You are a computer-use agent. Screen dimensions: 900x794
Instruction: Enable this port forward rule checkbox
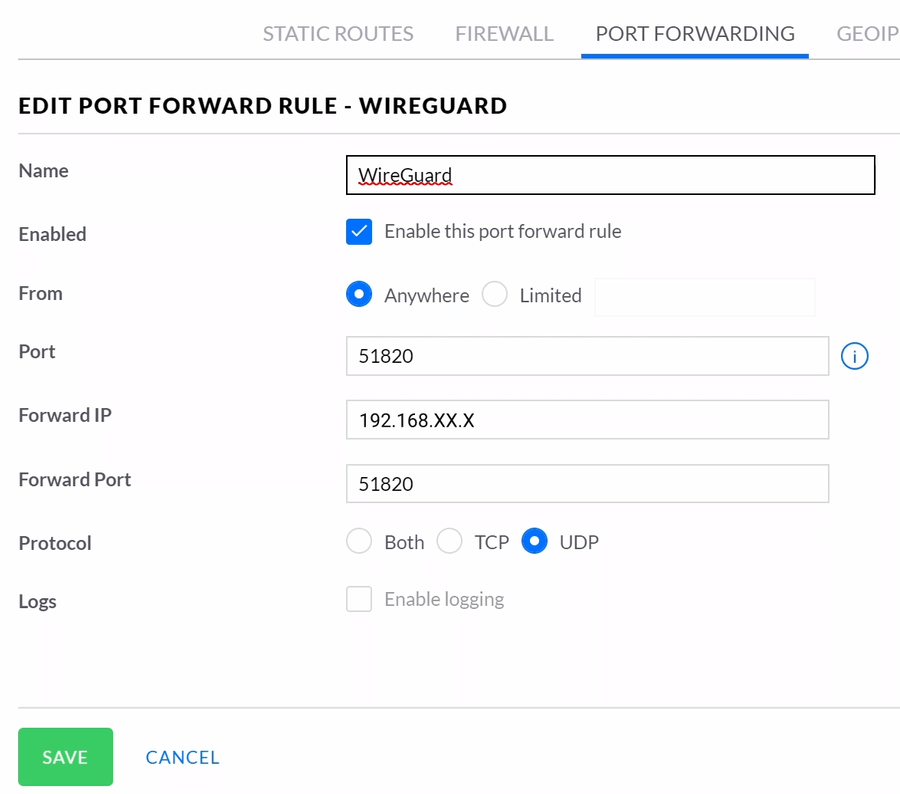click(x=359, y=231)
